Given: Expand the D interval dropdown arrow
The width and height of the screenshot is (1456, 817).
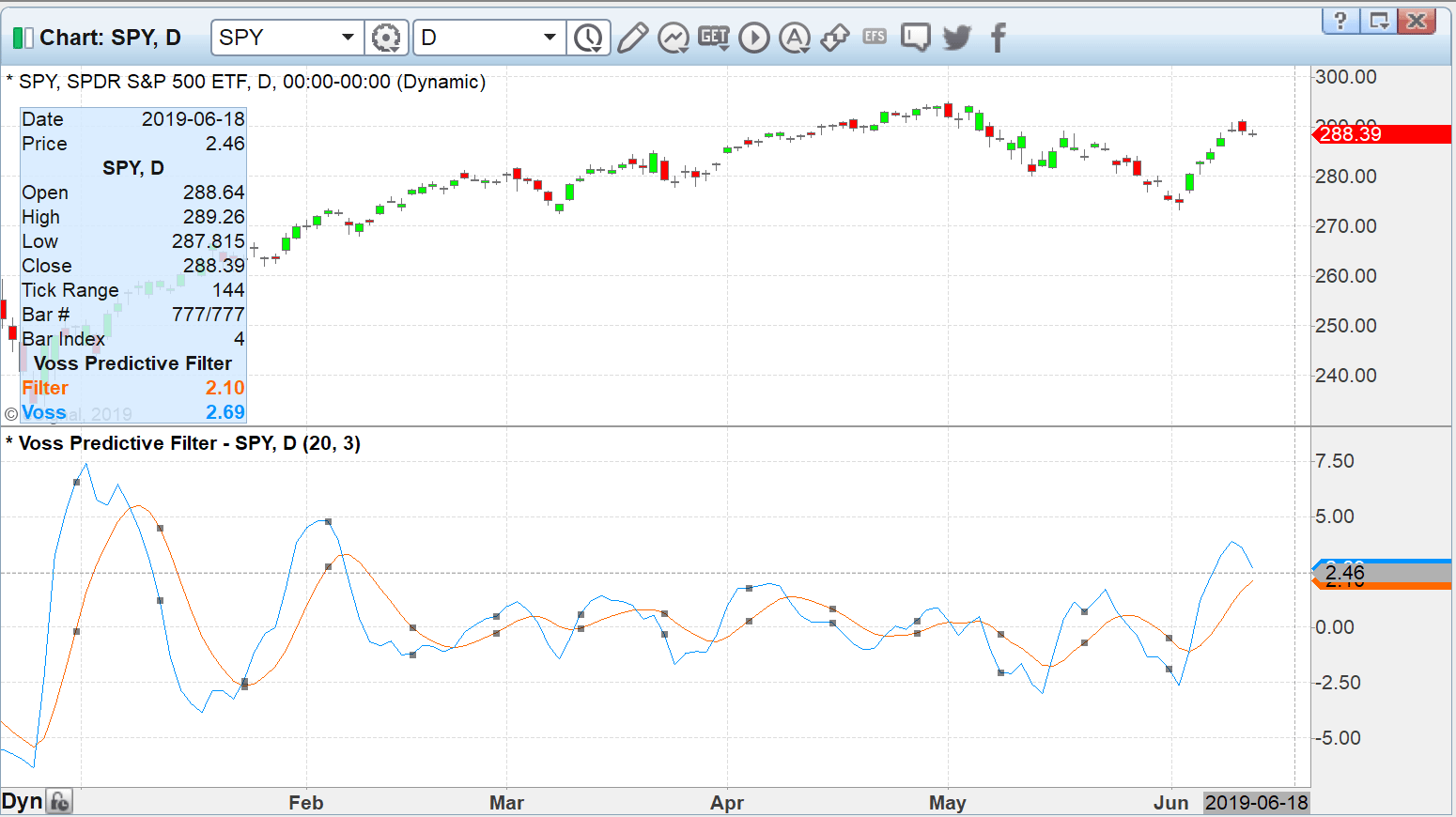Looking at the screenshot, I should pos(550,38).
